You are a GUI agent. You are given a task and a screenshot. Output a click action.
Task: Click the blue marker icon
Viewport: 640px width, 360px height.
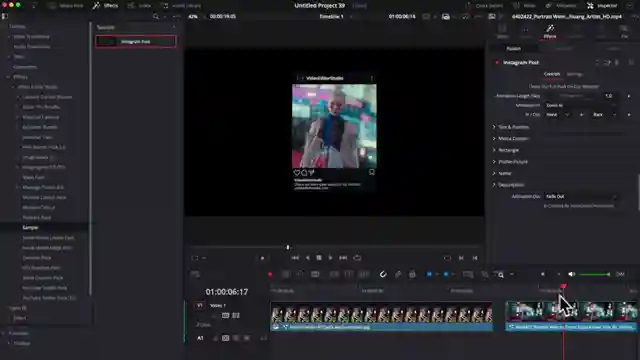[446, 274]
